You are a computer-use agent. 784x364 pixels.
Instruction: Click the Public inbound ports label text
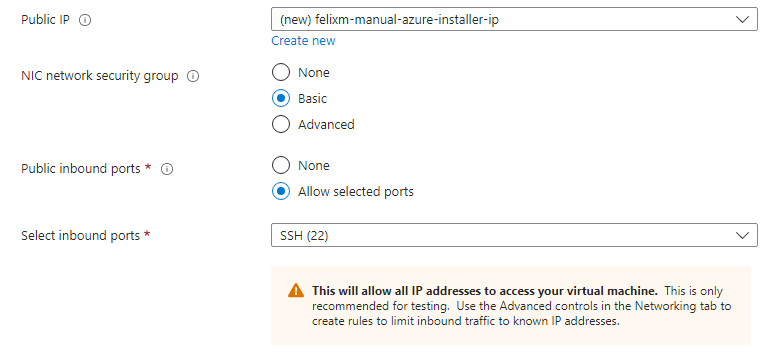pos(80,169)
